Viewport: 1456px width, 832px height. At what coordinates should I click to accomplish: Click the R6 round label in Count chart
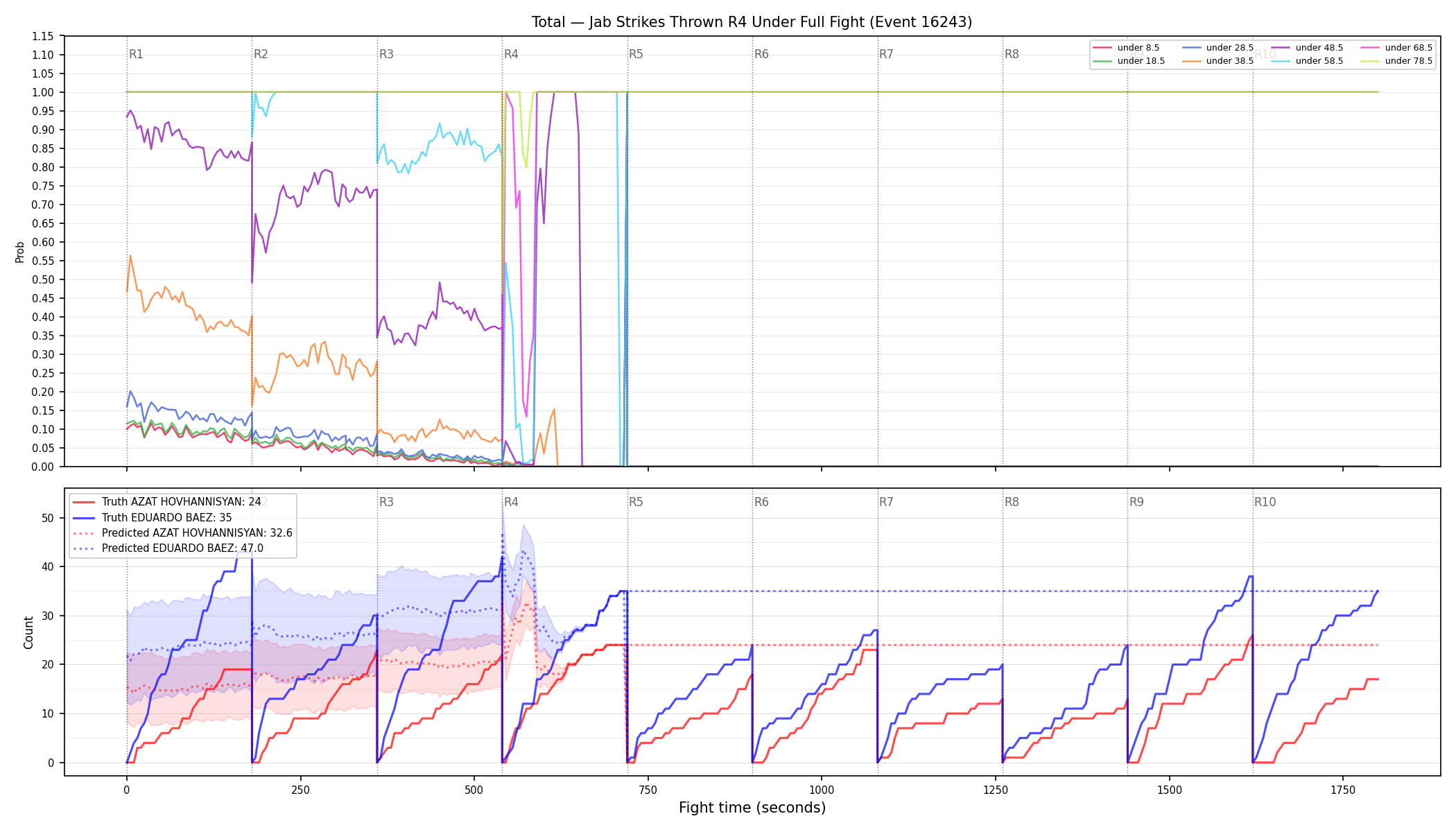point(761,502)
